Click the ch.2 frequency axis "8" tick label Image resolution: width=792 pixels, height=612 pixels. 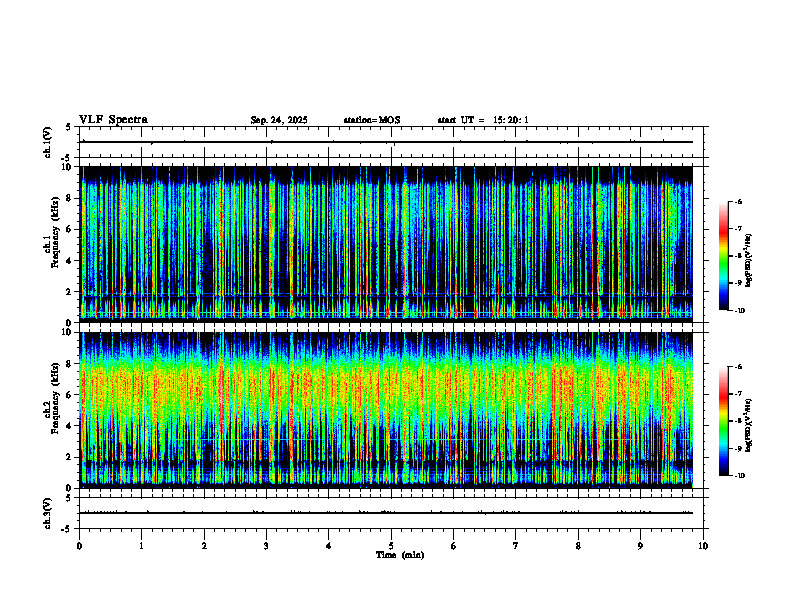pyautogui.click(x=70, y=364)
